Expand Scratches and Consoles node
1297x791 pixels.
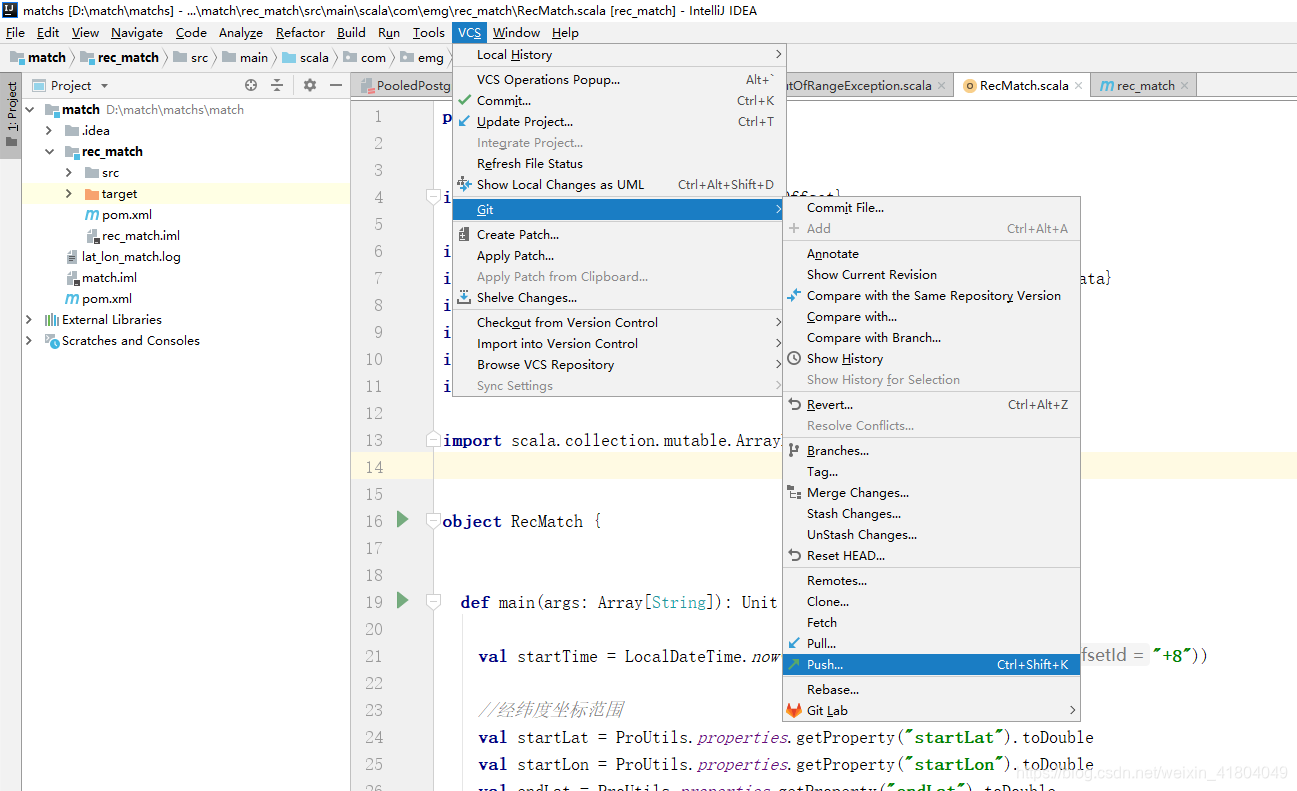coord(29,341)
